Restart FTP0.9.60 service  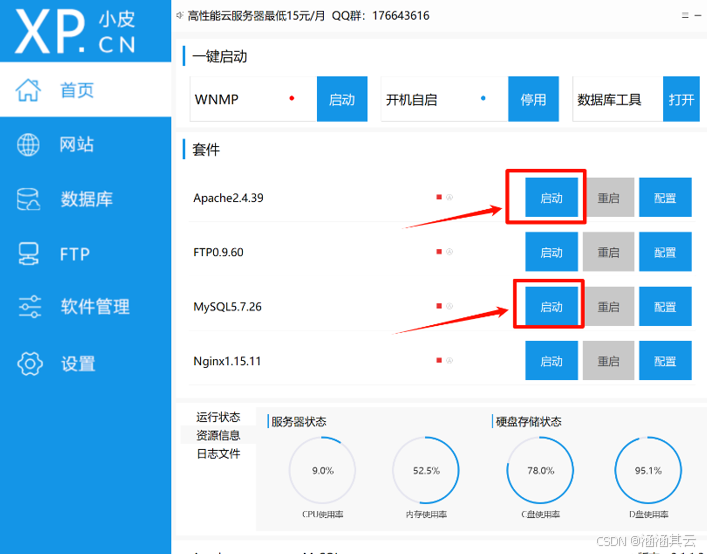point(608,252)
